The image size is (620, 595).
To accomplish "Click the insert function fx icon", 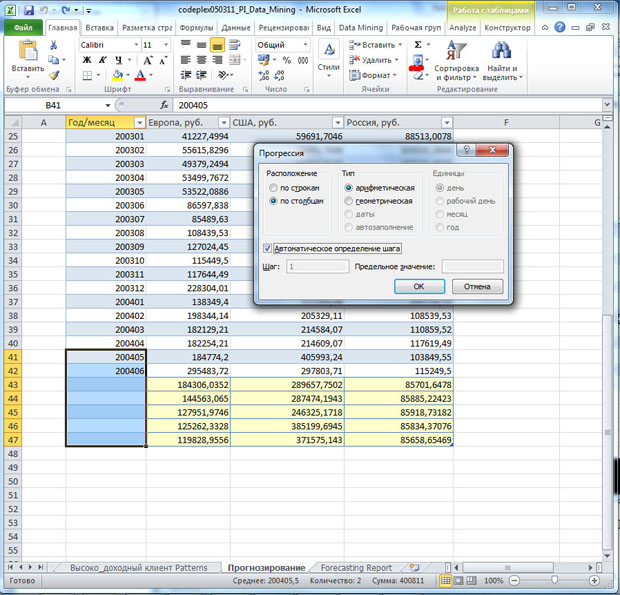I will pos(164,105).
